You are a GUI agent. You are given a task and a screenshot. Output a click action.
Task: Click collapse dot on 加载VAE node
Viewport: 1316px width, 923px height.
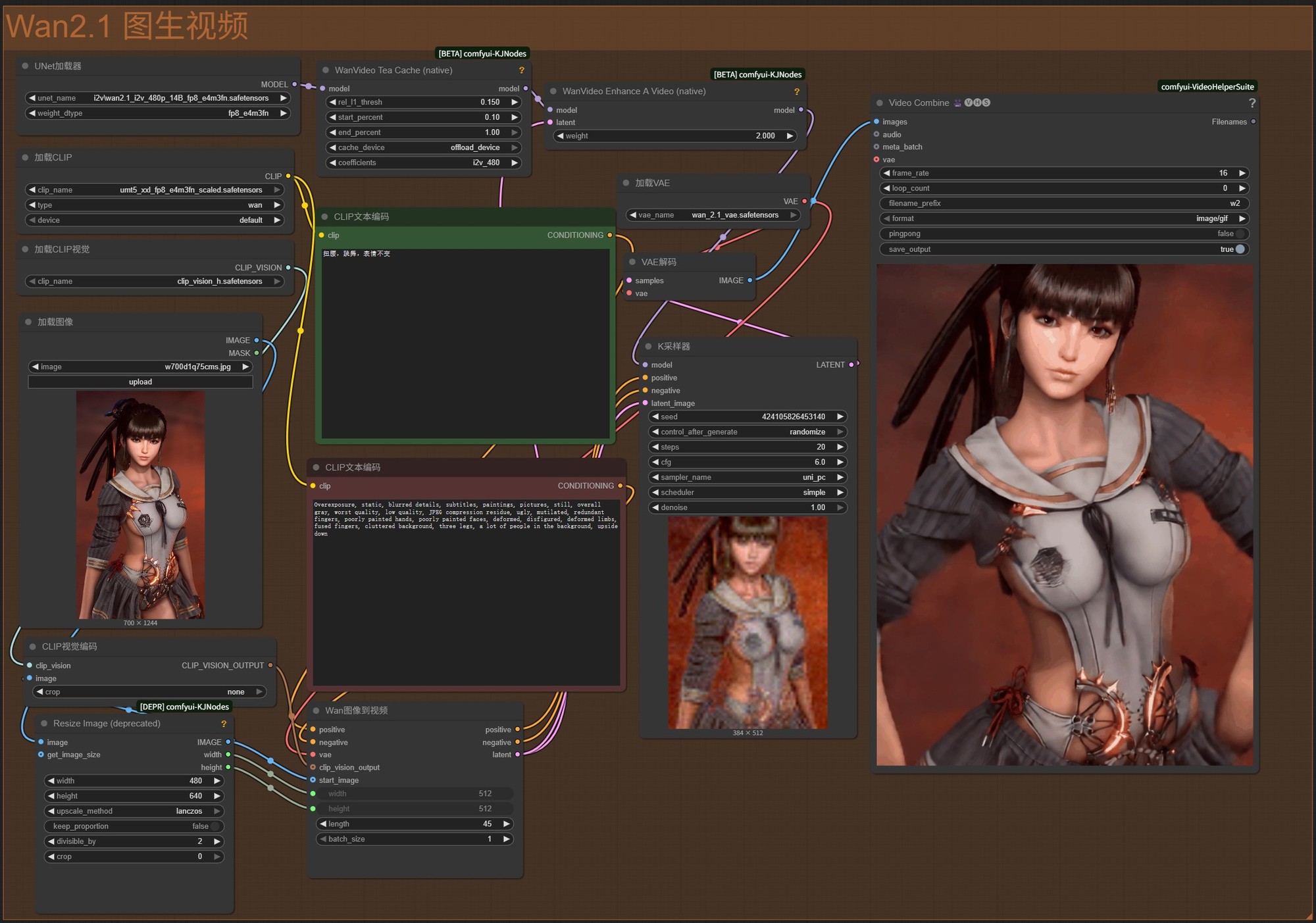coord(626,183)
